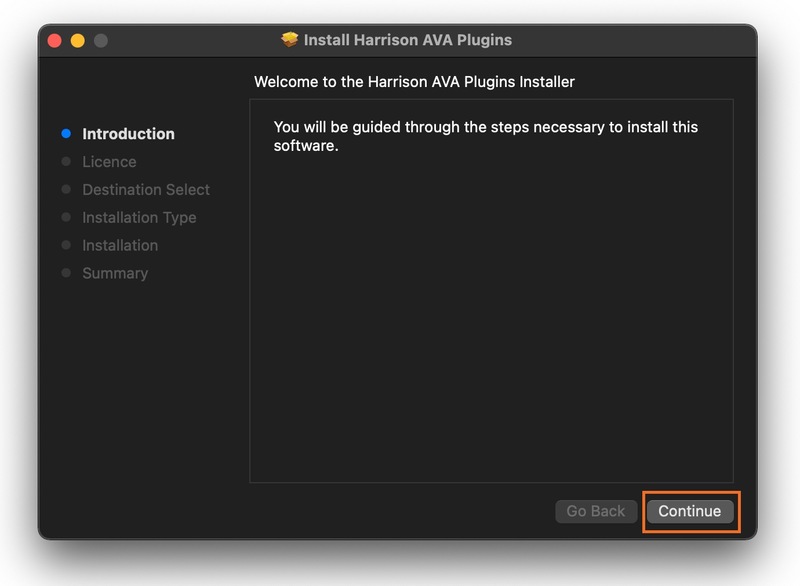Click the bullet beside Summary
Image resolution: width=800 pixels, height=586 pixels.
[66, 273]
